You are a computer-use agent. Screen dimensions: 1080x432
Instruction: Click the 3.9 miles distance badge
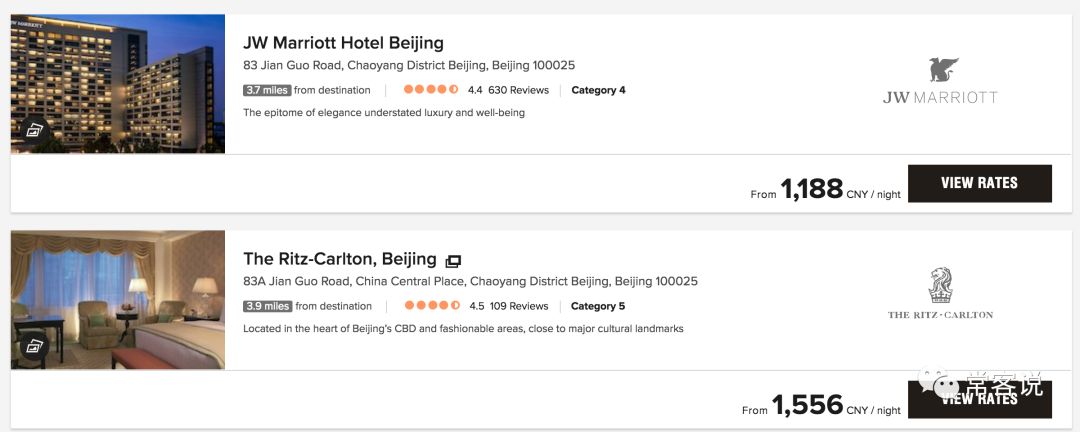[267, 306]
